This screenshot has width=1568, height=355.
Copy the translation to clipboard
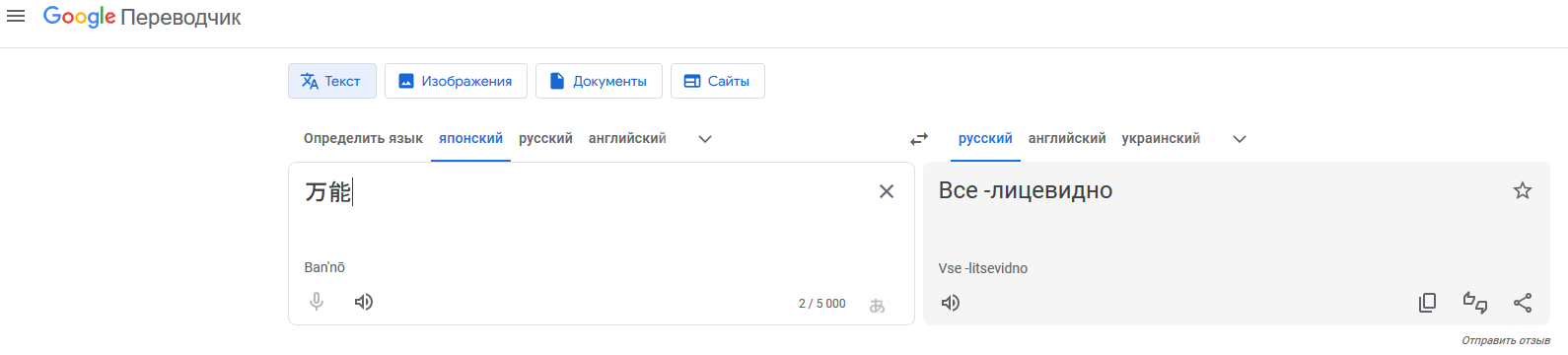(x=1427, y=303)
